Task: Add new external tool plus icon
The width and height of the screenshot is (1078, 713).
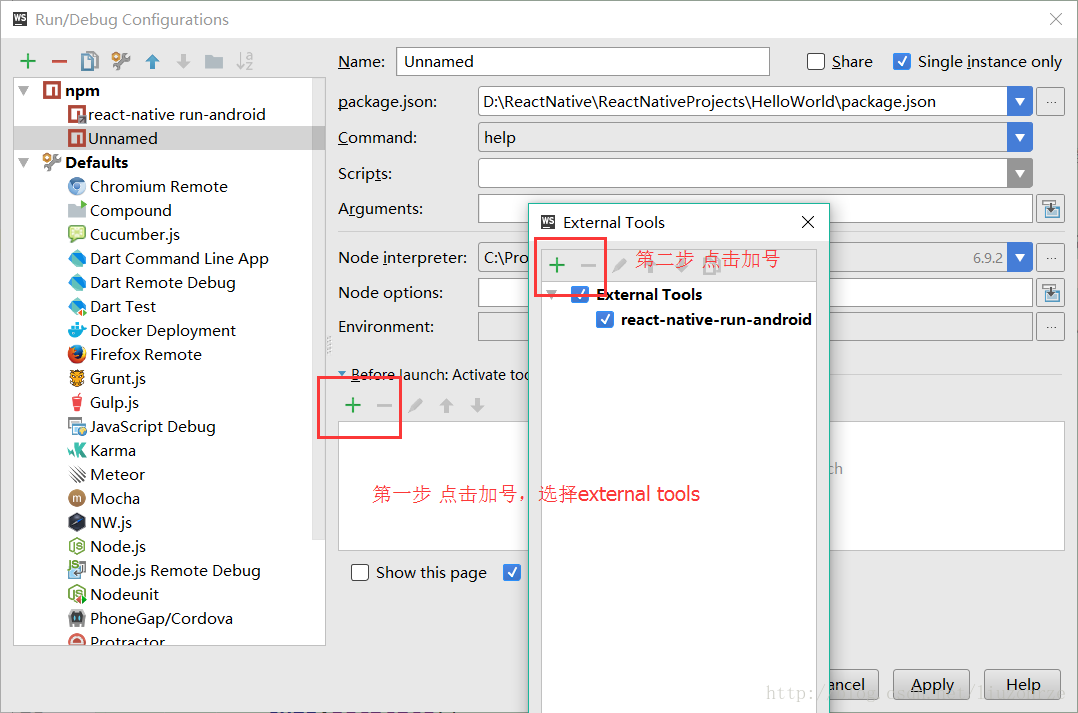Action: coord(557,265)
